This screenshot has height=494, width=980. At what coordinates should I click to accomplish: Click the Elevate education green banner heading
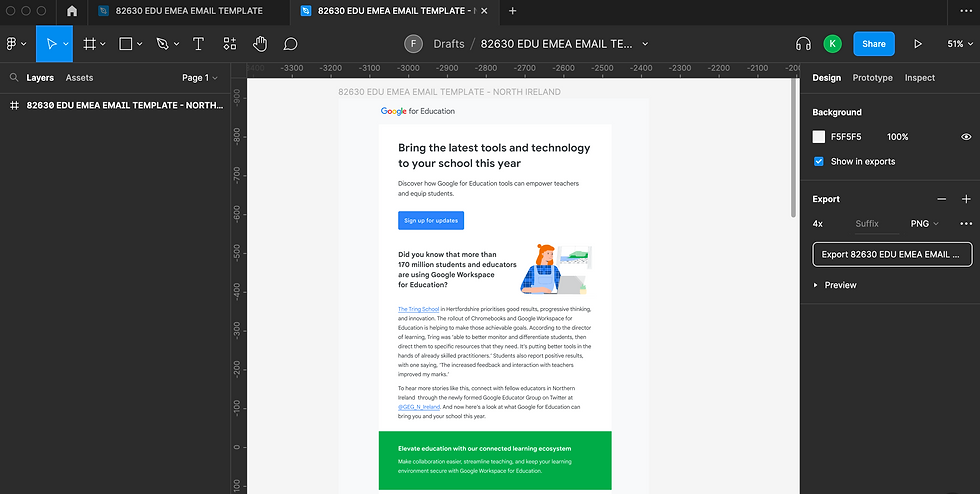tap(484, 448)
